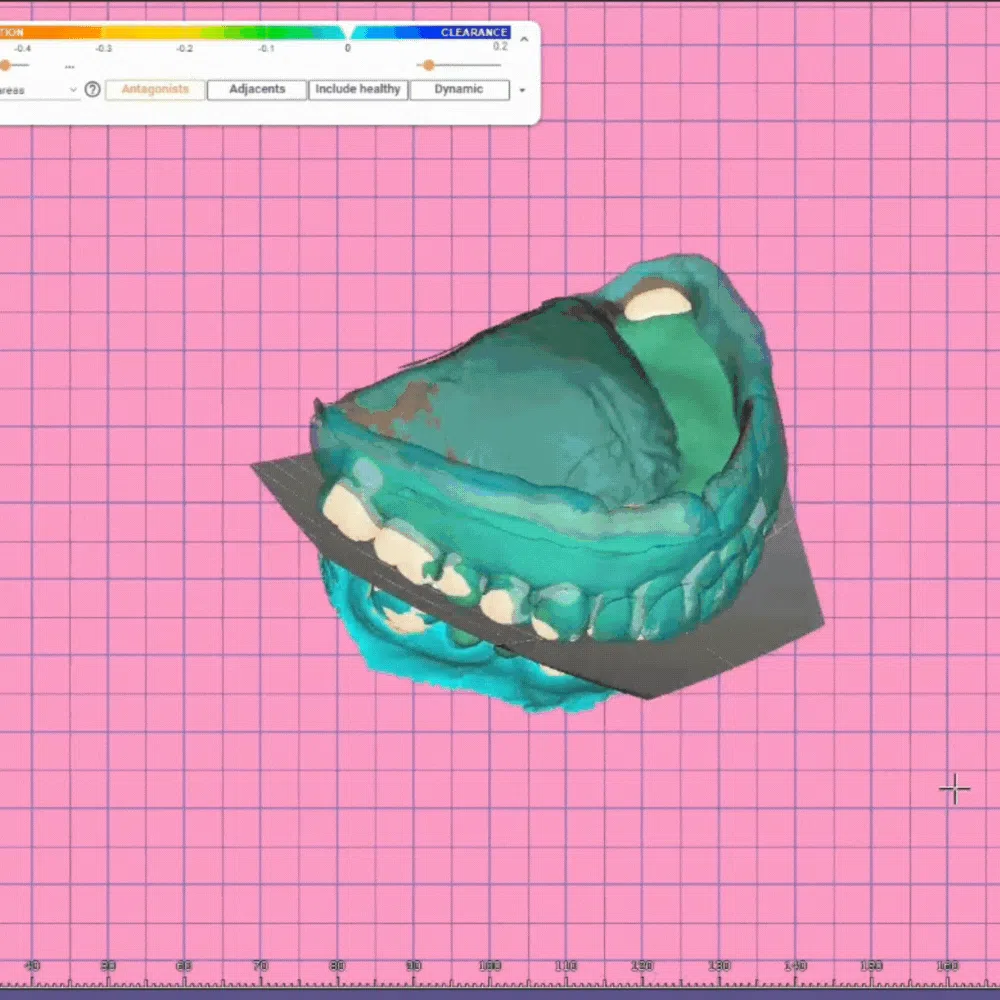
Task: Click the zero marker notch on color scale
Action: (x=347, y=33)
